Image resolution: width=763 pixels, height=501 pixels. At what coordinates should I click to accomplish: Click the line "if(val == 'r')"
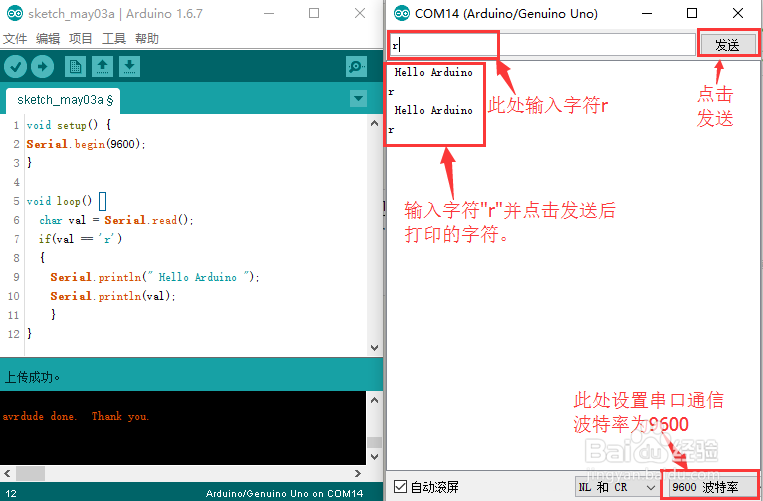pyautogui.click(x=80, y=239)
